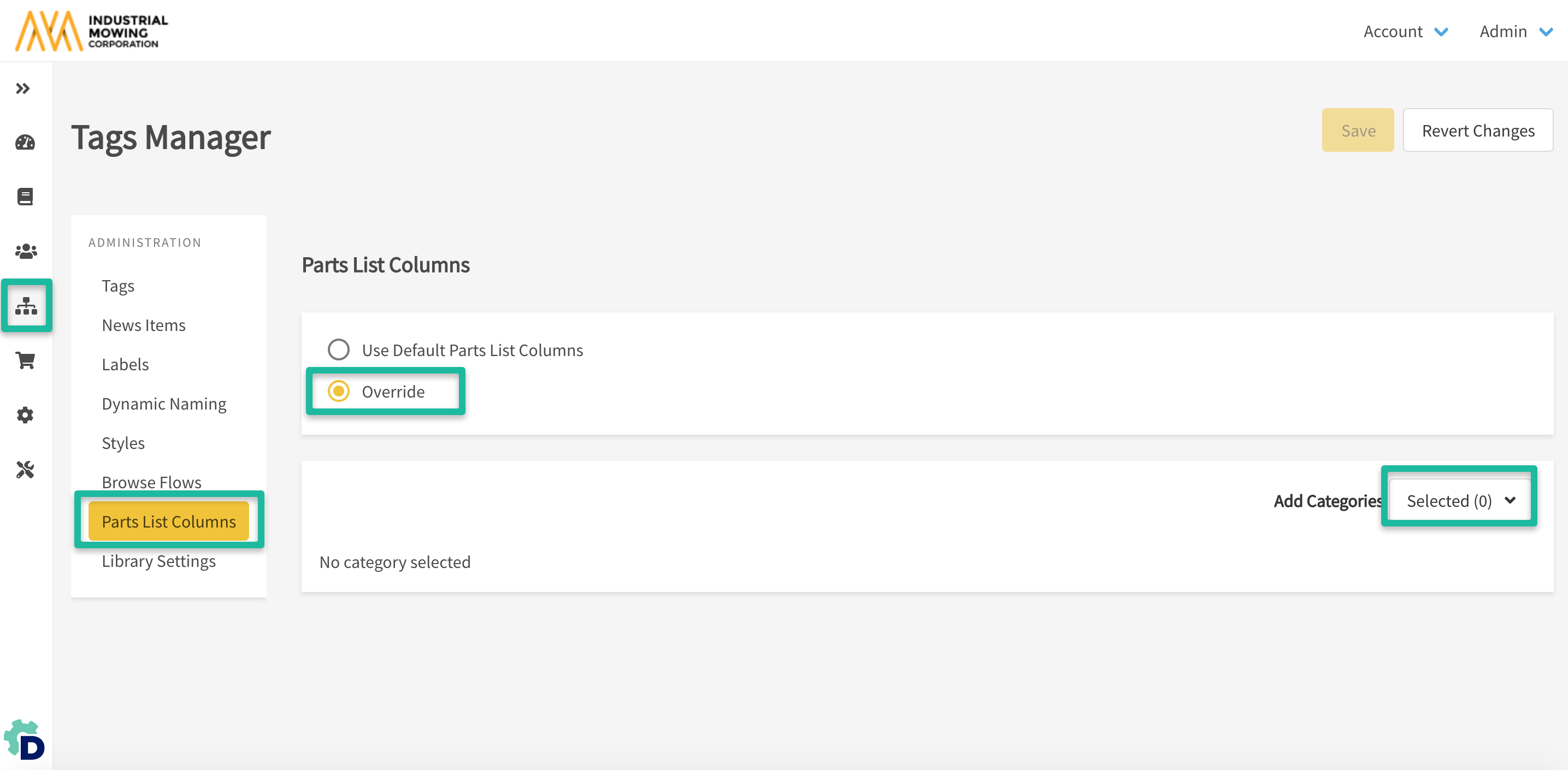Click the Documoto gear logo icon
The height and width of the screenshot is (770, 1568).
tap(25, 739)
